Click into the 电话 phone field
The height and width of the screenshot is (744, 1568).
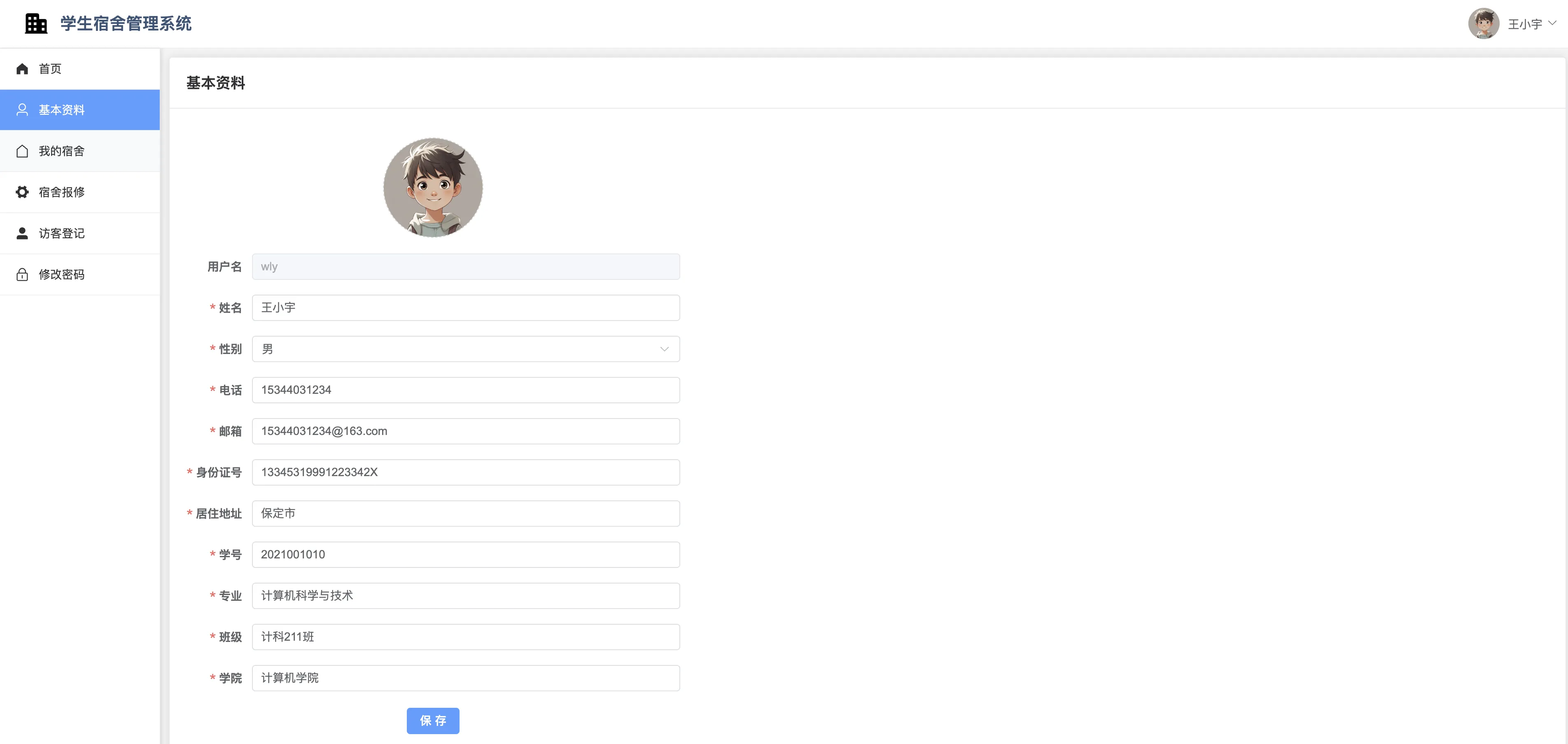[x=466, y=390]
